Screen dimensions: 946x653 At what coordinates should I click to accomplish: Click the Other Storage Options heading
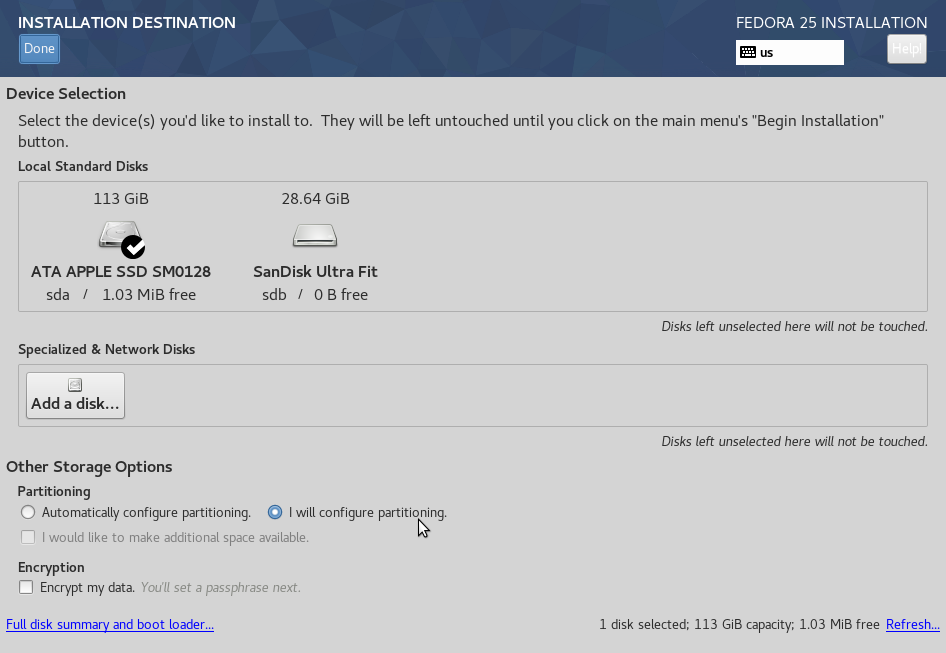pos(89,467)
